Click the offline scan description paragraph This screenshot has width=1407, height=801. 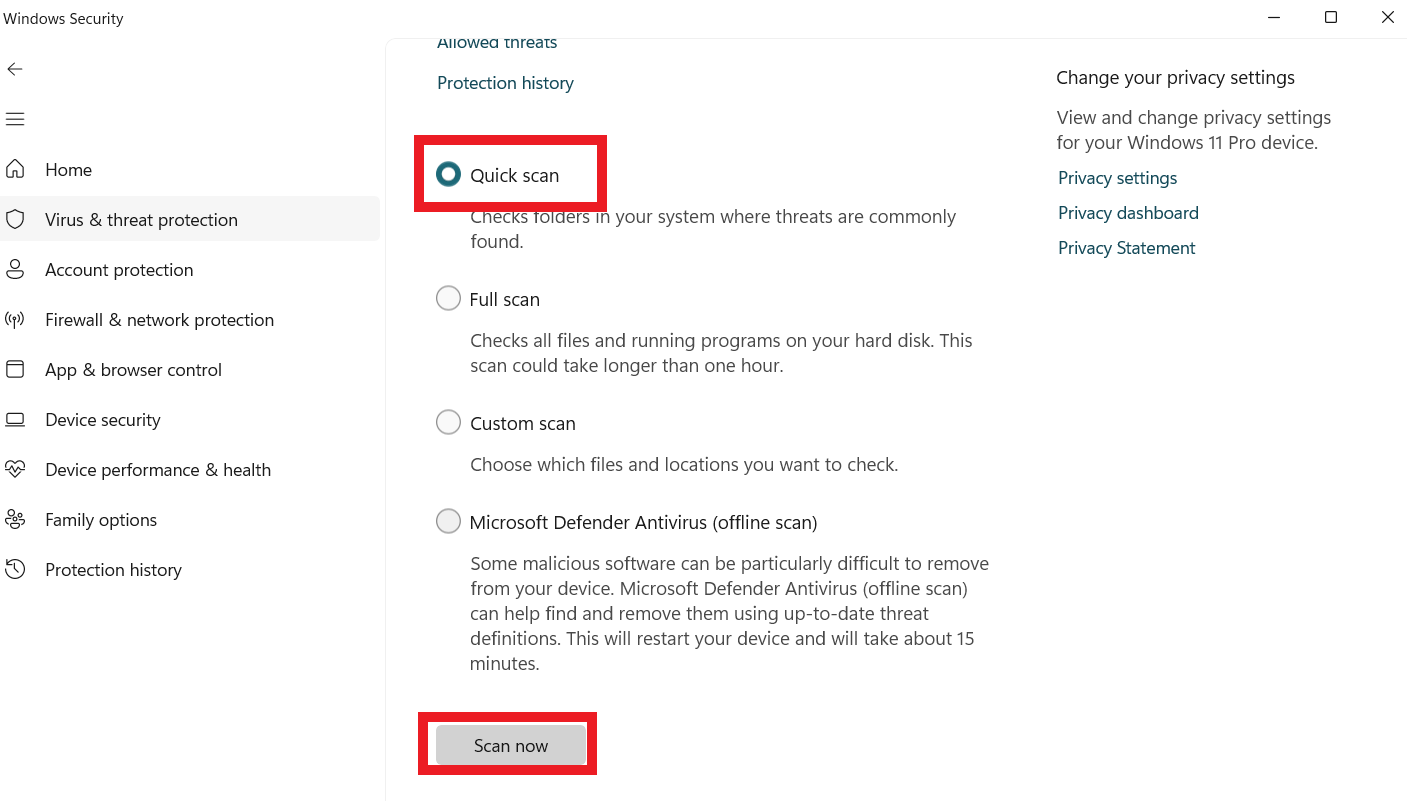pyautogui.click(x=729, y=613)
